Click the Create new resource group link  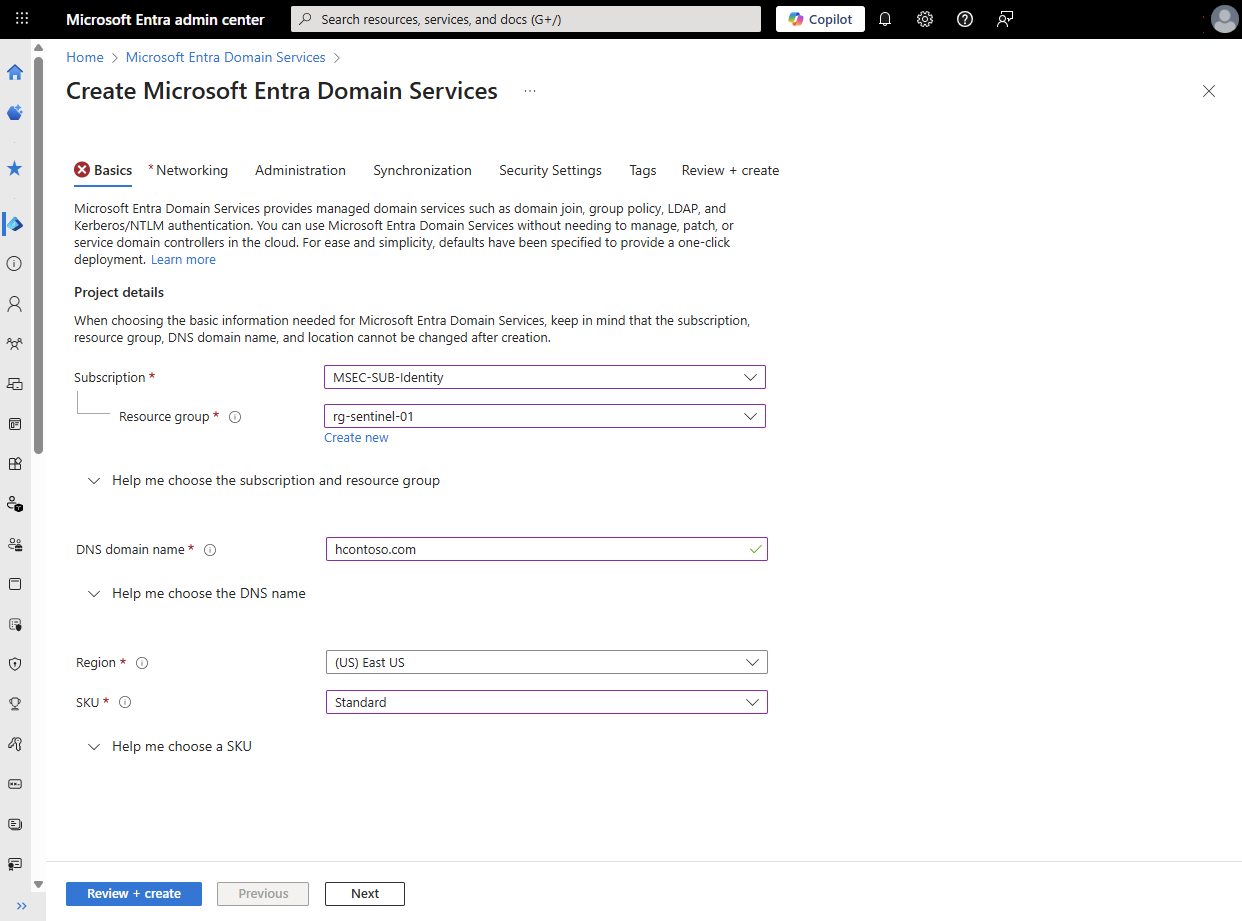[x=356, y=437]
